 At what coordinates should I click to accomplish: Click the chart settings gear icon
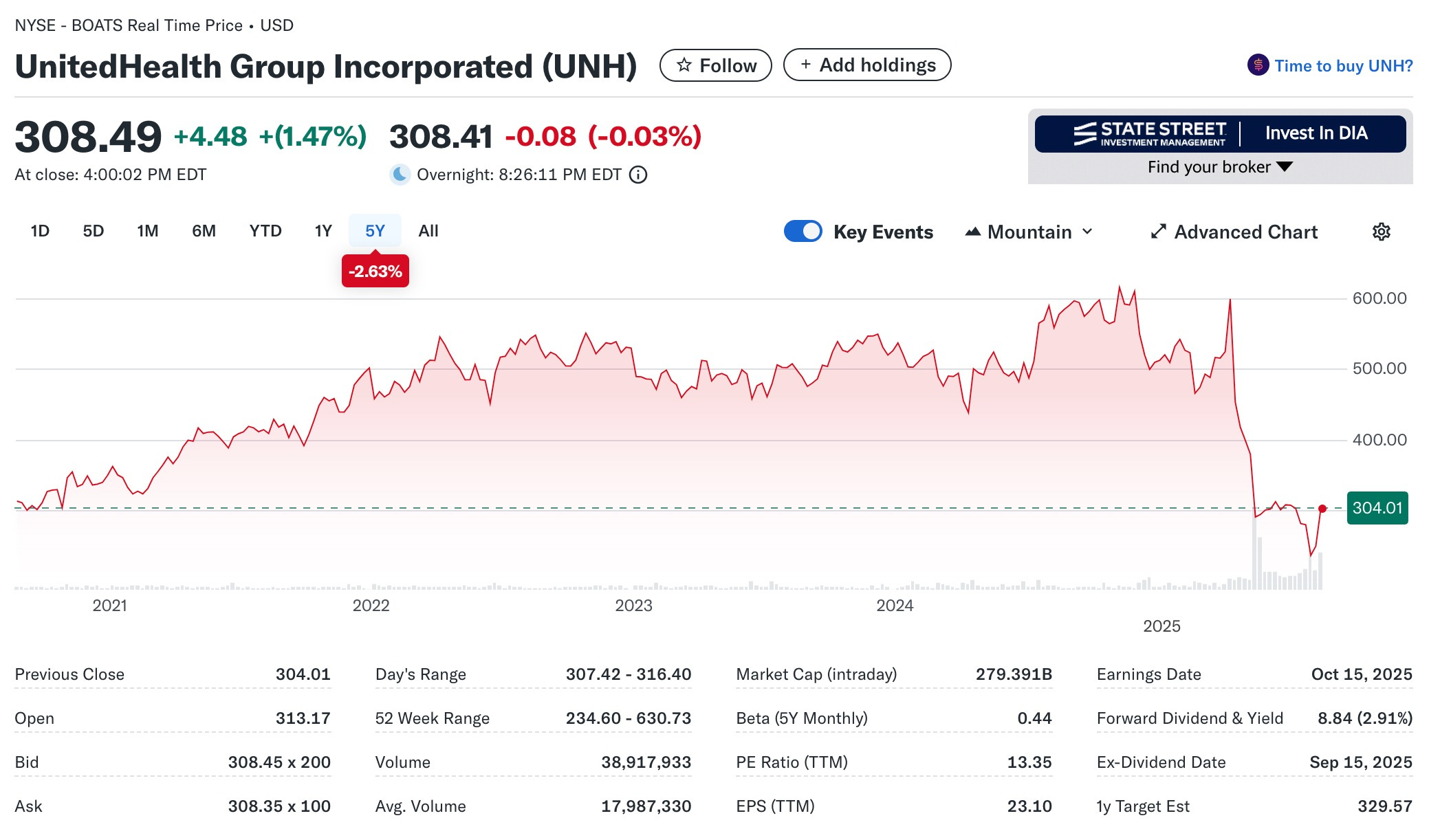1381,232
